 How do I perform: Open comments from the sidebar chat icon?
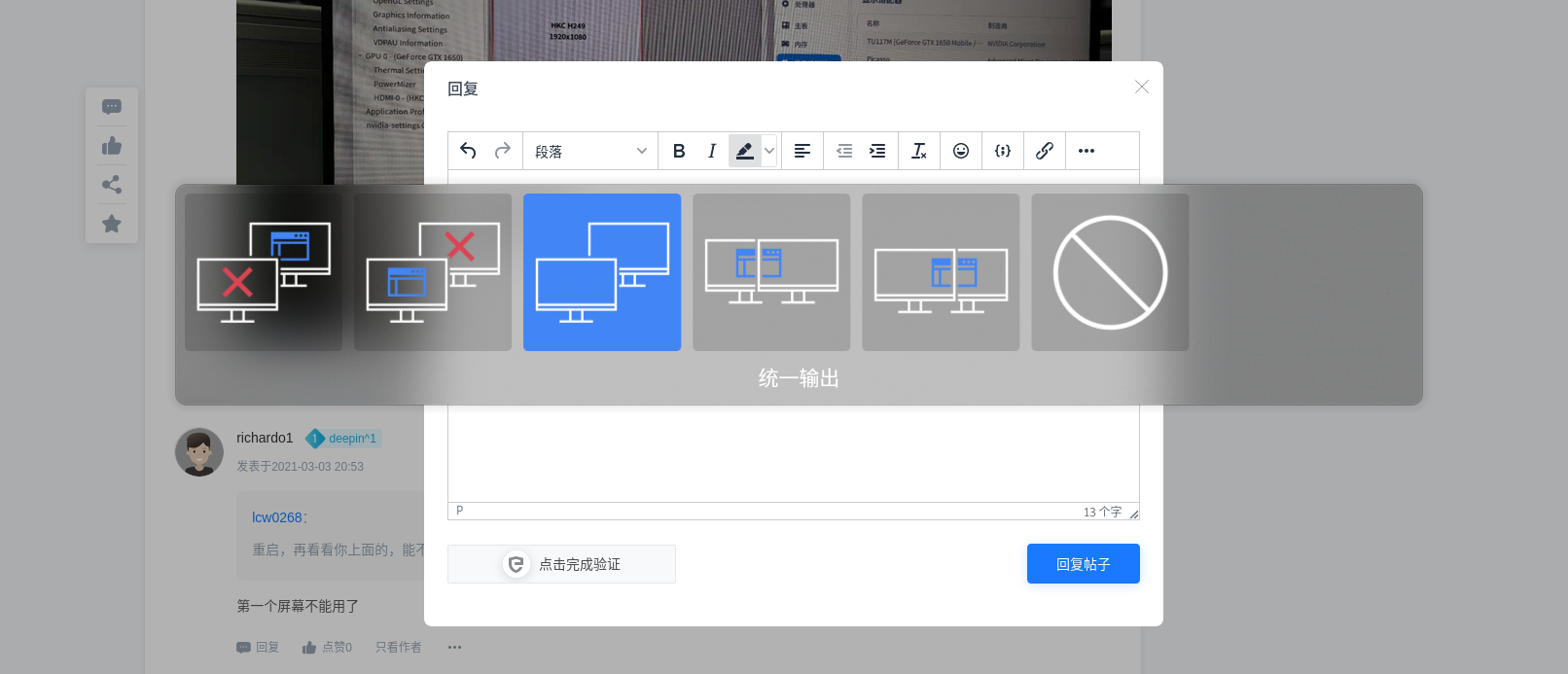112,107
